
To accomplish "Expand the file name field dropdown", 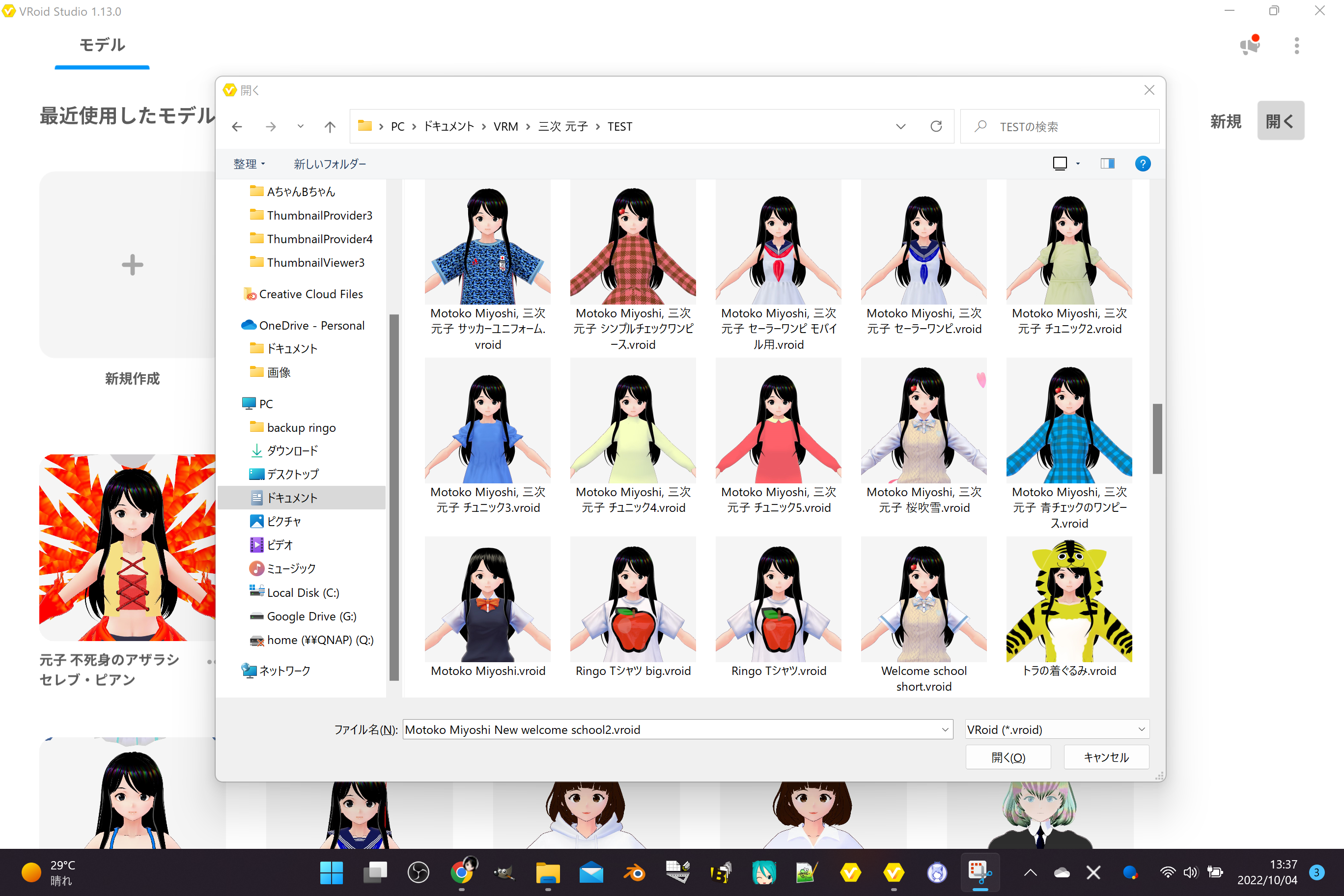I will tap(944, 729).
